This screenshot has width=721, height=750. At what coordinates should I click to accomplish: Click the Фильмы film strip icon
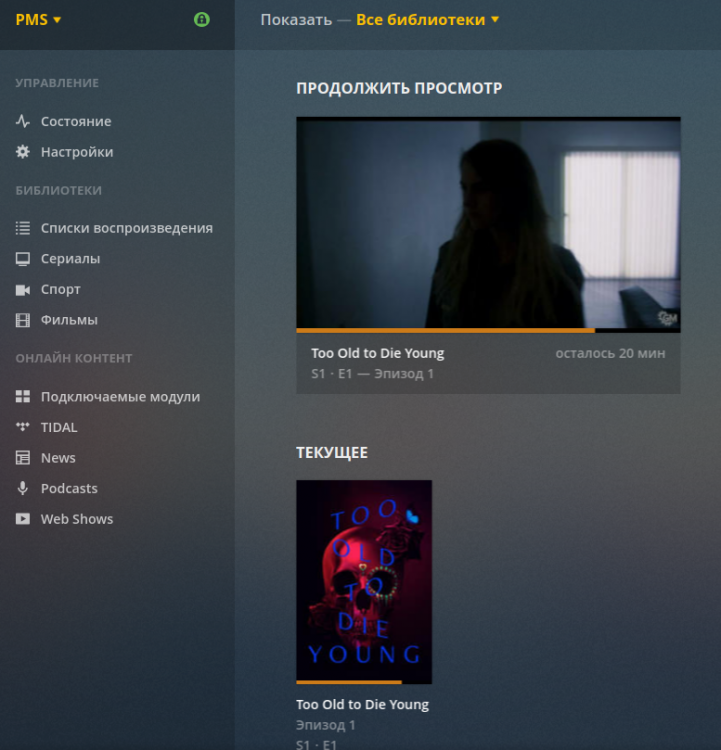click(x=23, y=320)
